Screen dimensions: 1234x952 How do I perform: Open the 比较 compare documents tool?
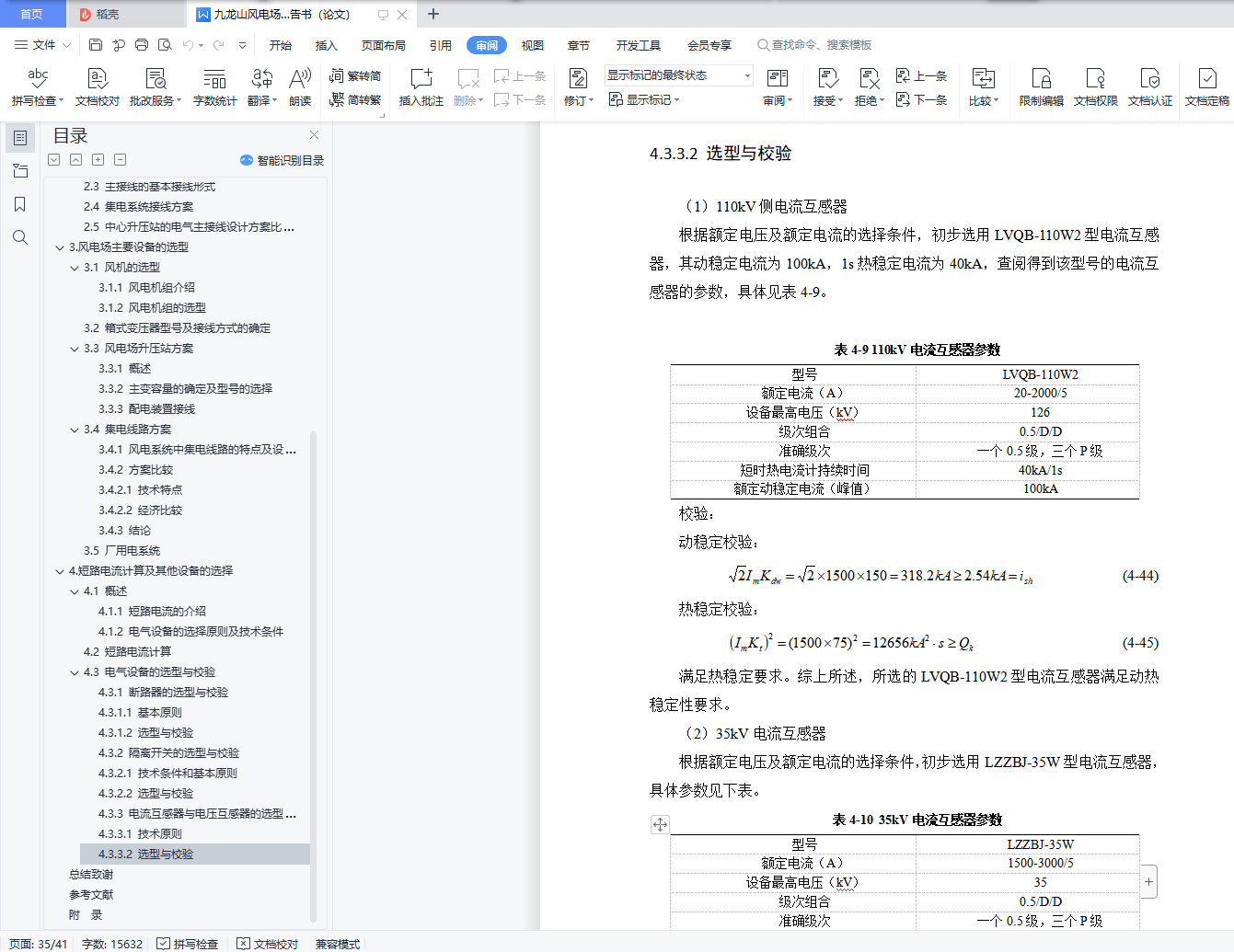coord(984,87)
